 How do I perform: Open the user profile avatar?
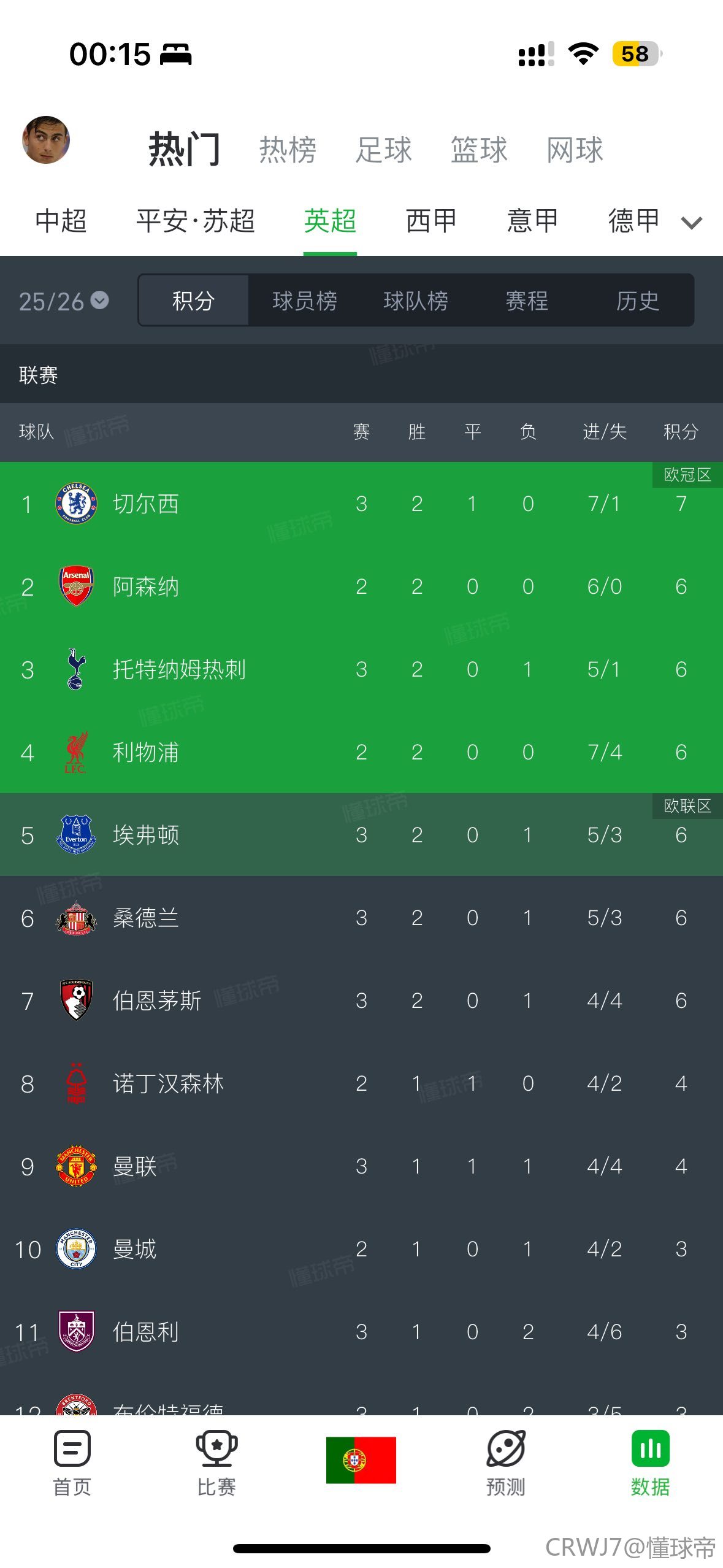click(46, 140)
